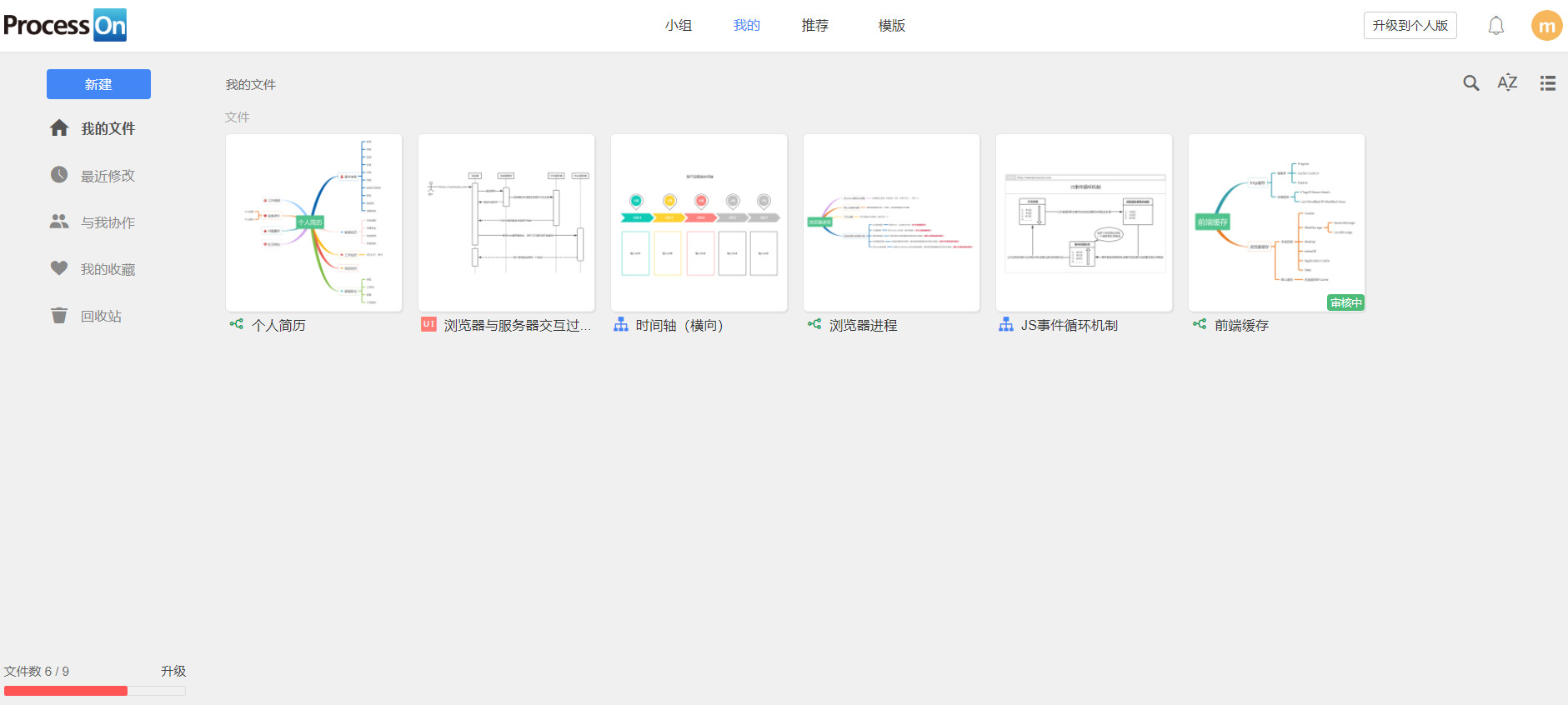Open the 时间轴（横向）thumbnail
This screenshot has width=1568, height=705.
pos(699,222)
